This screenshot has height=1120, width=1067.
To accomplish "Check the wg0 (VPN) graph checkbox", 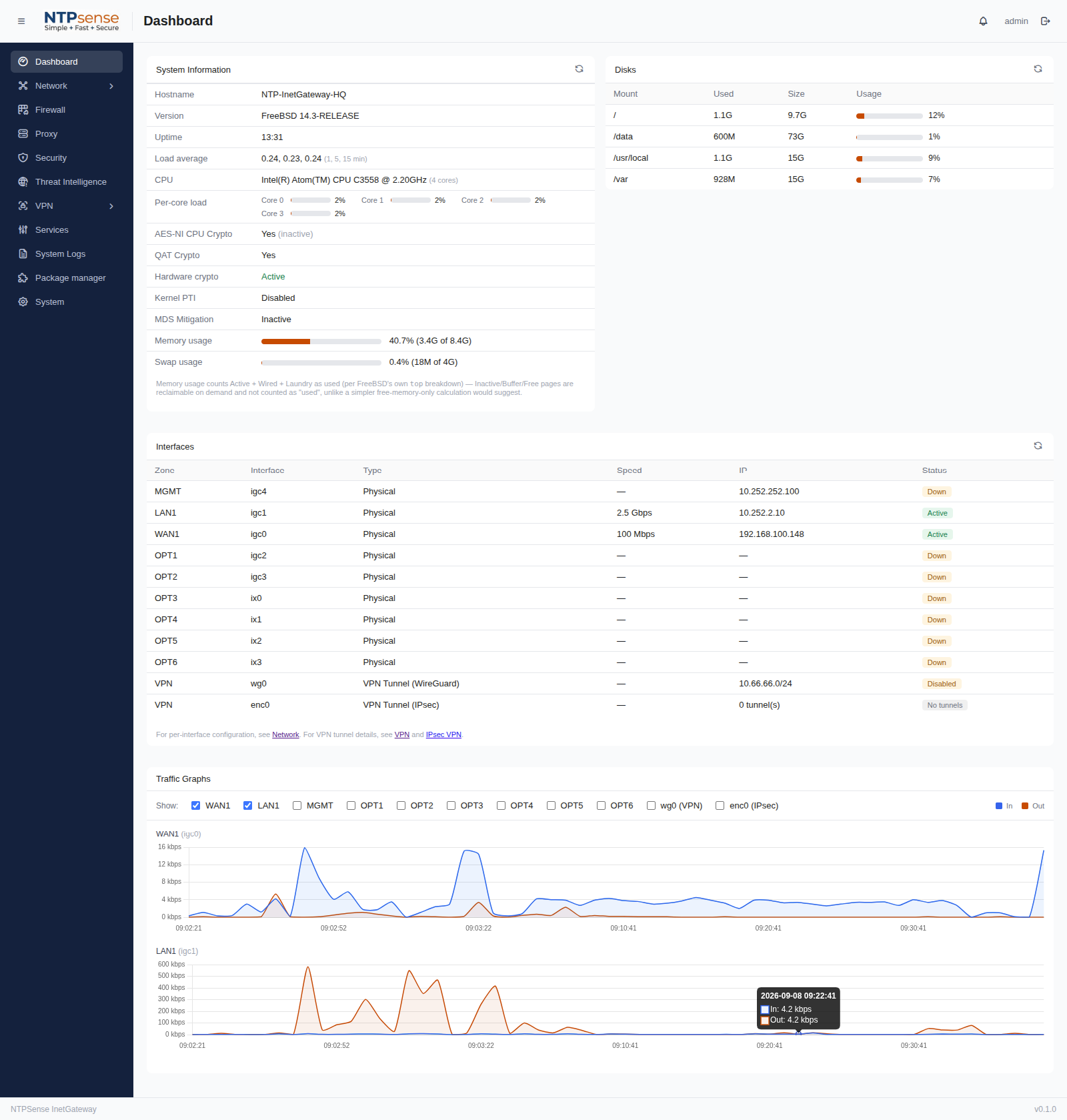I will coord(651,805).
